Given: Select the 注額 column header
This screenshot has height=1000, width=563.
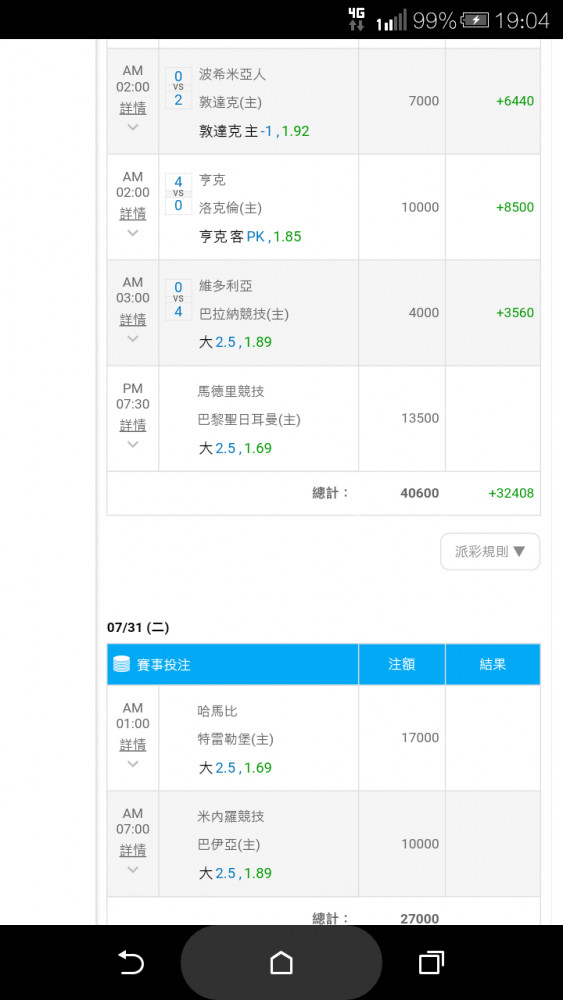Looking at the screenshot, I should click(402, 664).
